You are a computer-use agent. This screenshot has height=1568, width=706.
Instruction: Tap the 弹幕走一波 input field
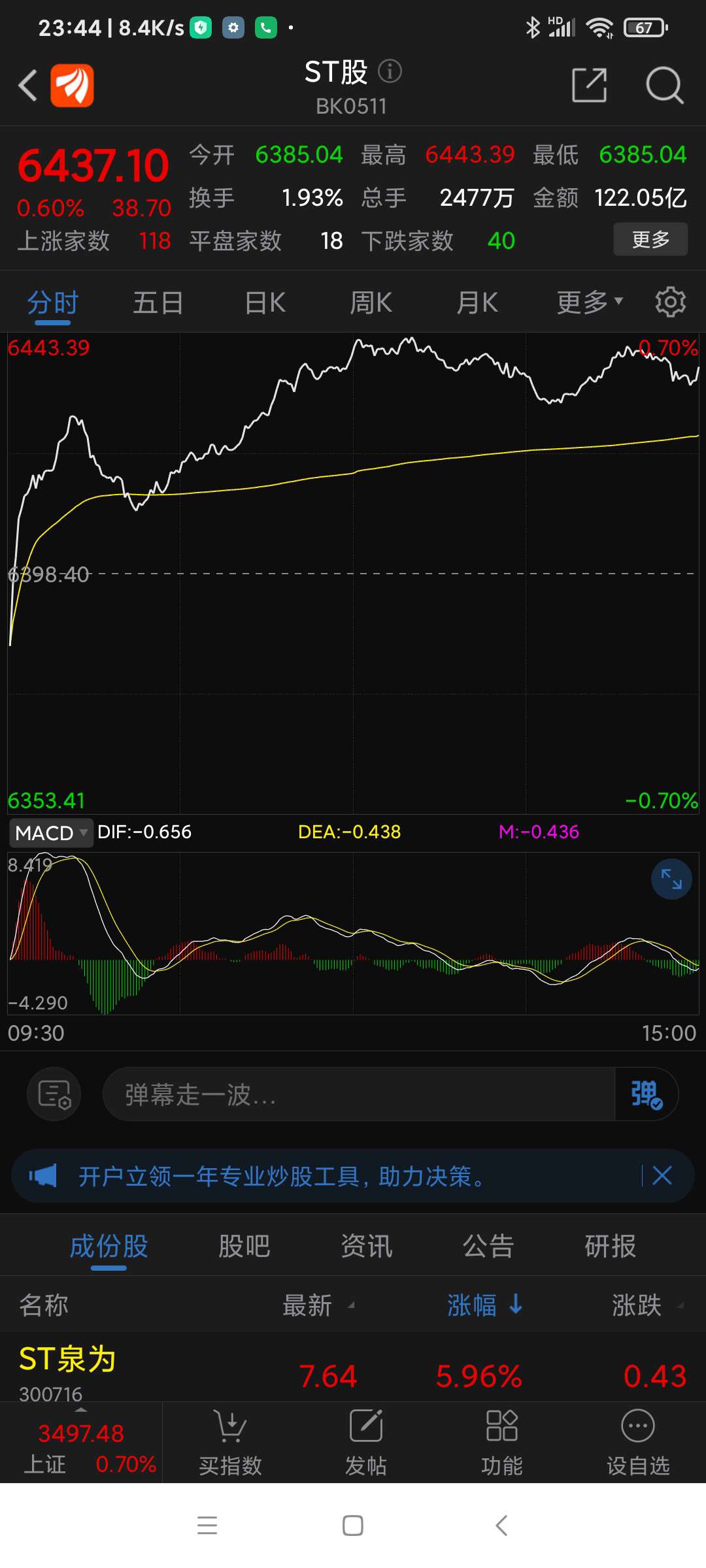click(x=359, y=1094)
